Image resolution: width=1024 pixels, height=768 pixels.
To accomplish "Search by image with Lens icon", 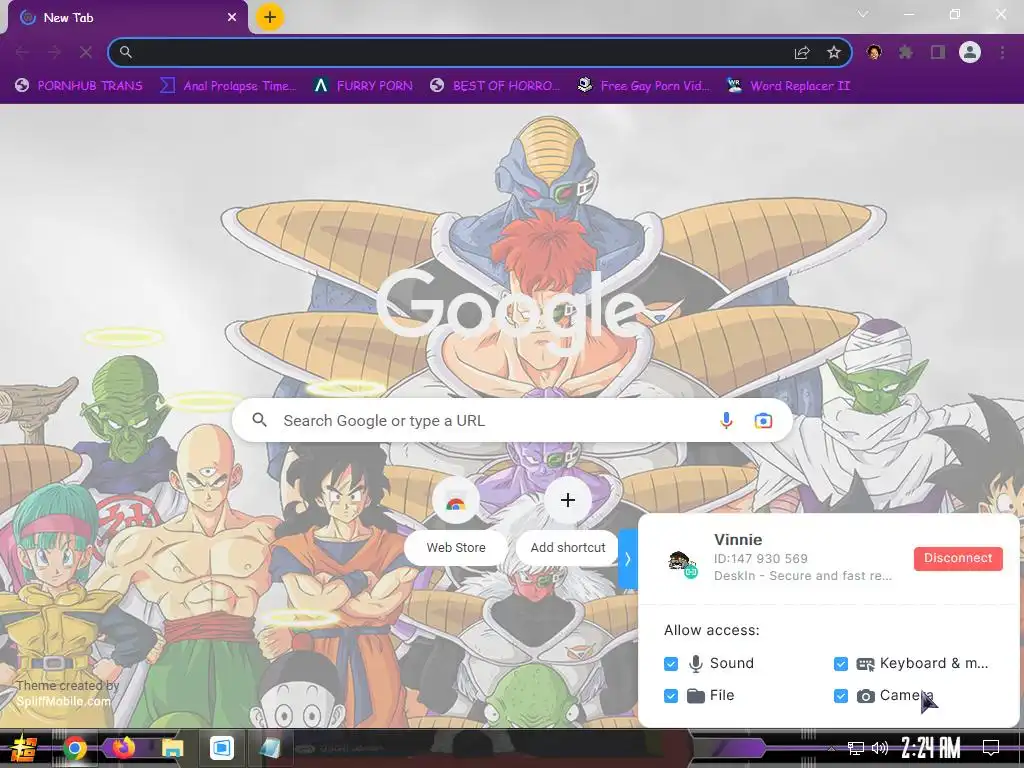I will [x=763, y=421].
